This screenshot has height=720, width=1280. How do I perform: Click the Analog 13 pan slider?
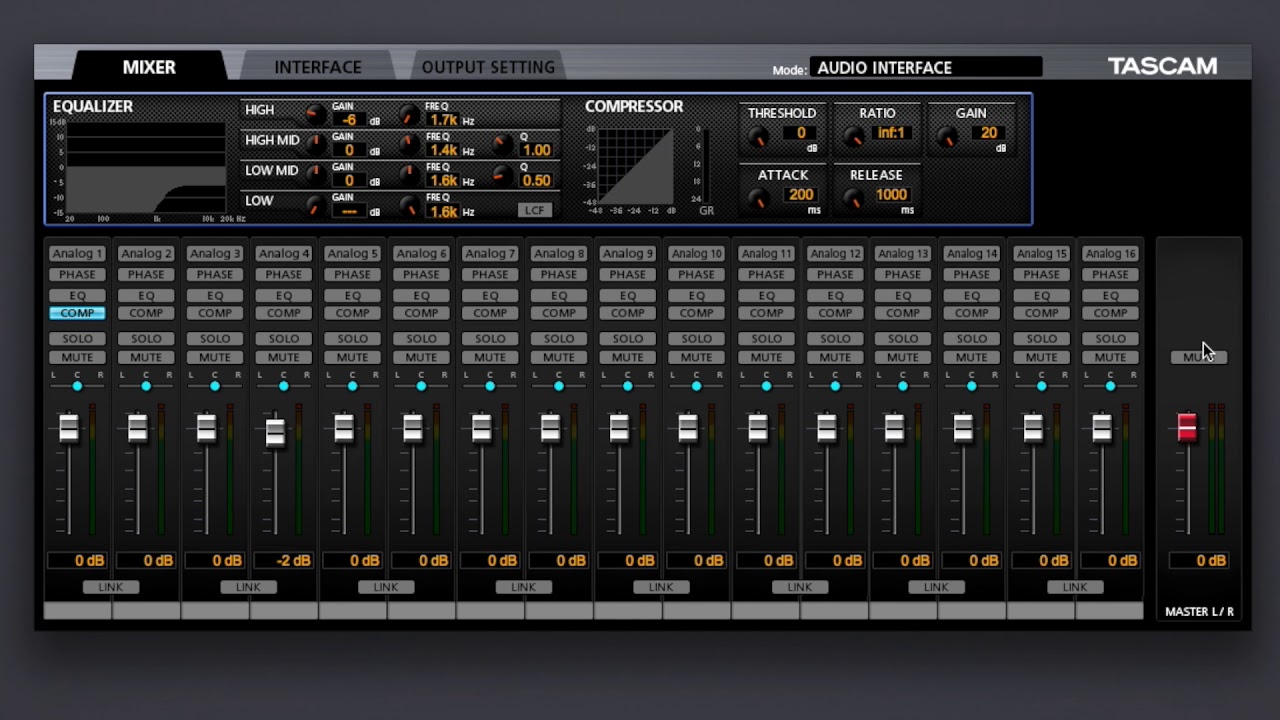[903, 386]
